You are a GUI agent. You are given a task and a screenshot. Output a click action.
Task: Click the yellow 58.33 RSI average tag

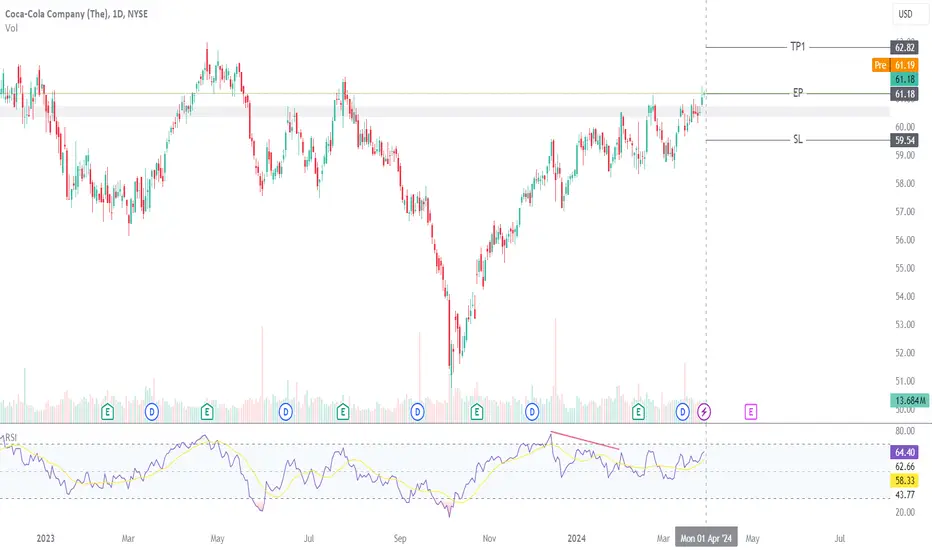pos(905,480)
